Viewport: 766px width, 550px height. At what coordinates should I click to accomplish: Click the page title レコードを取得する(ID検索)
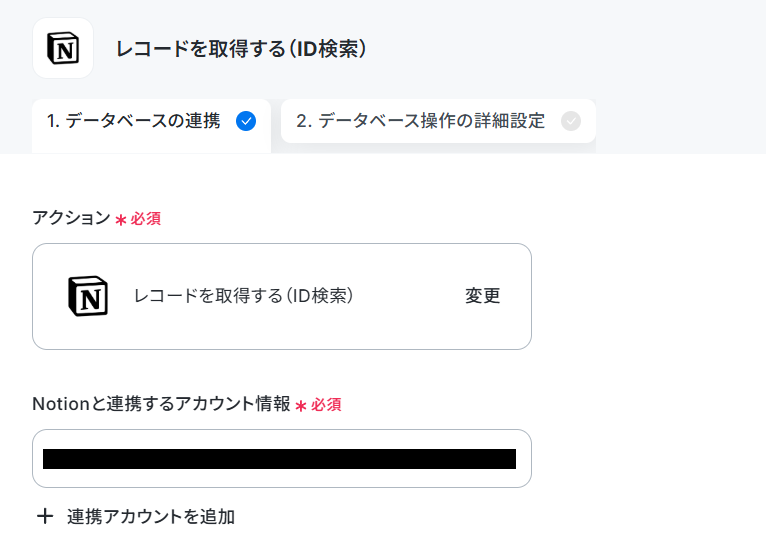coord(241,49)
